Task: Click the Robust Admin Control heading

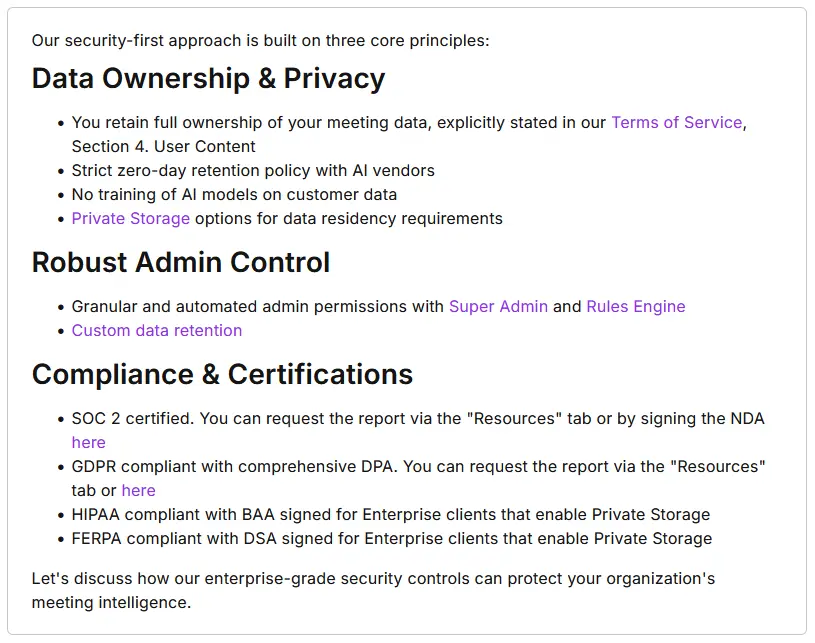Action: (x=180, y=262)
